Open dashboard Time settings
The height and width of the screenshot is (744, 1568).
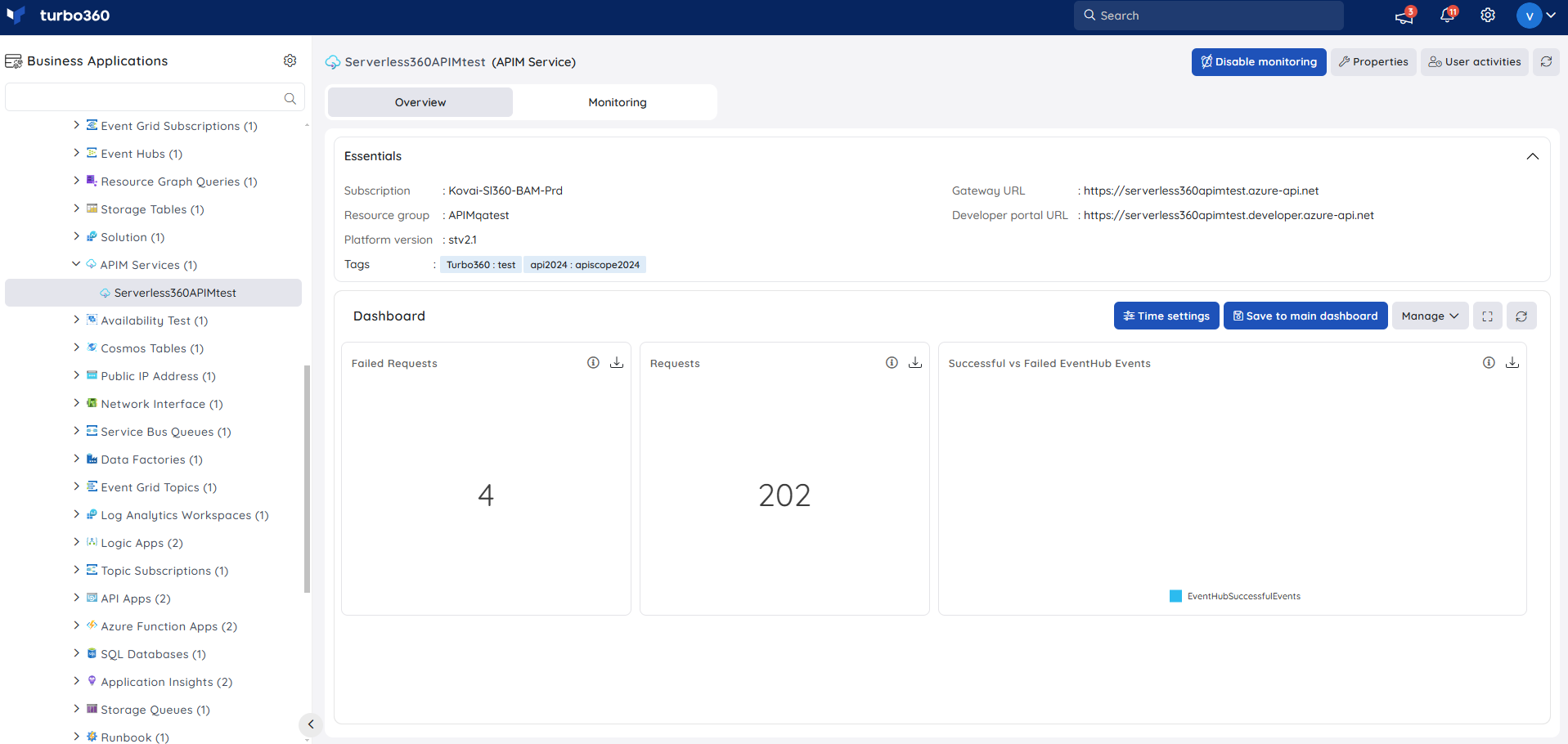point(1166,316)
